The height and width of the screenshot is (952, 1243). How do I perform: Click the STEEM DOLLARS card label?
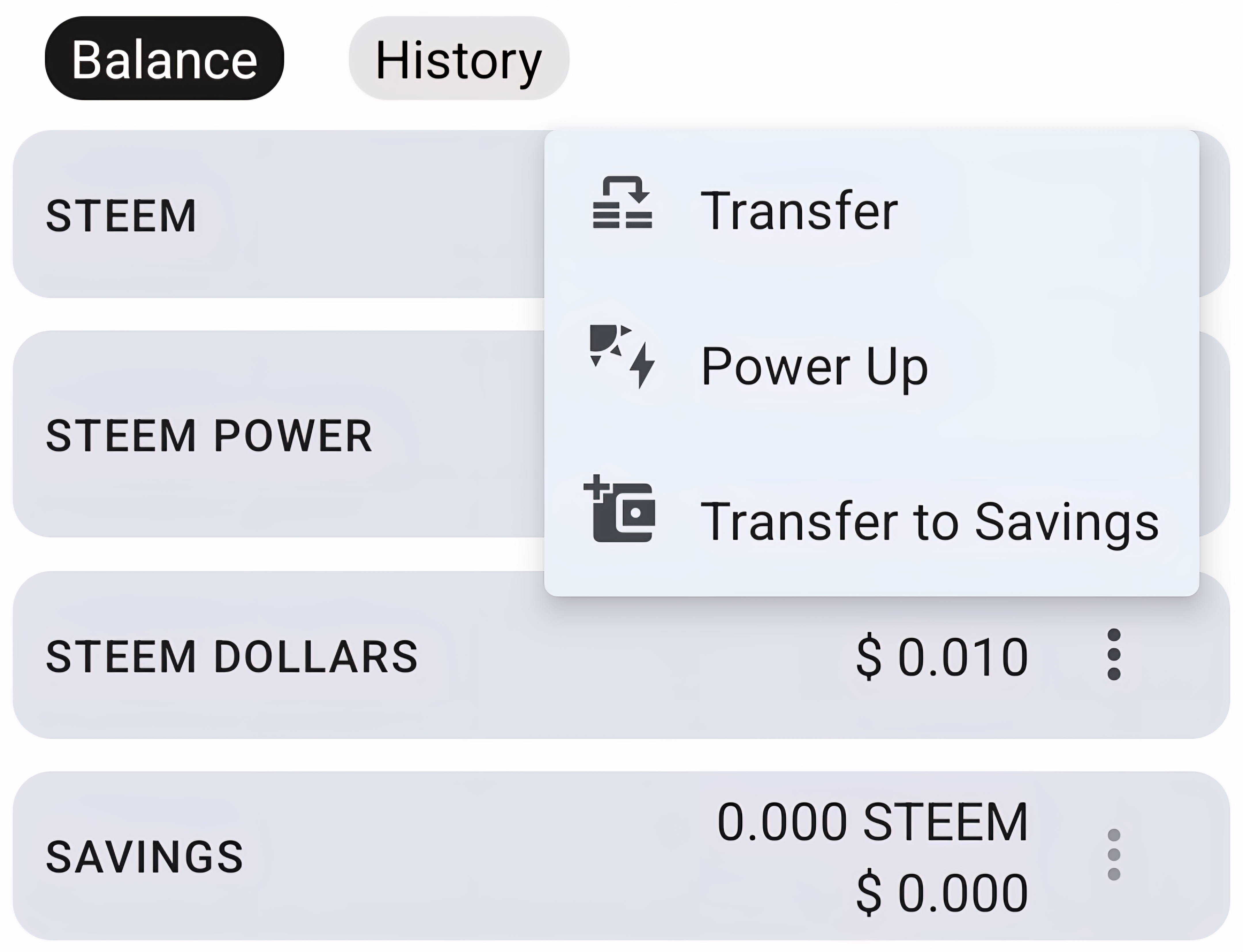232,656
